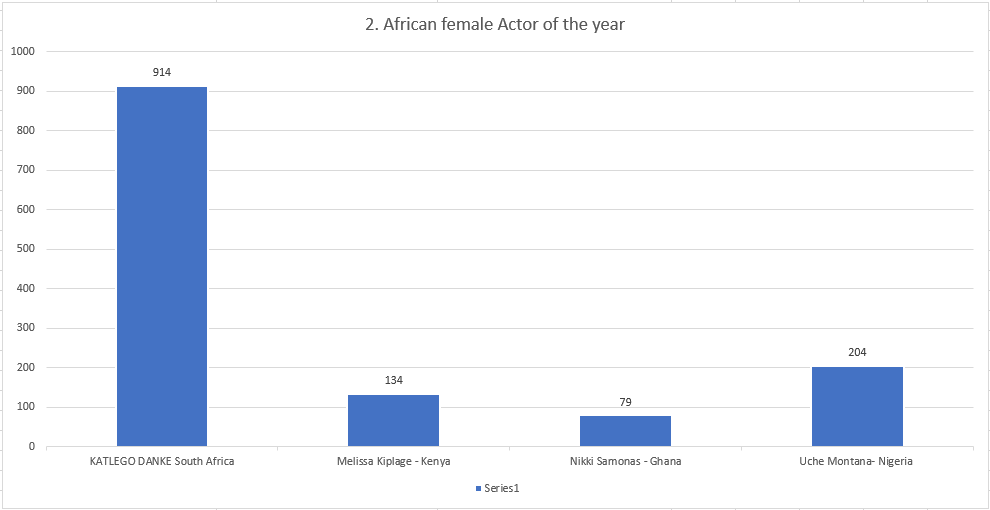Select the 134 data label

click(x=393, y=380)
